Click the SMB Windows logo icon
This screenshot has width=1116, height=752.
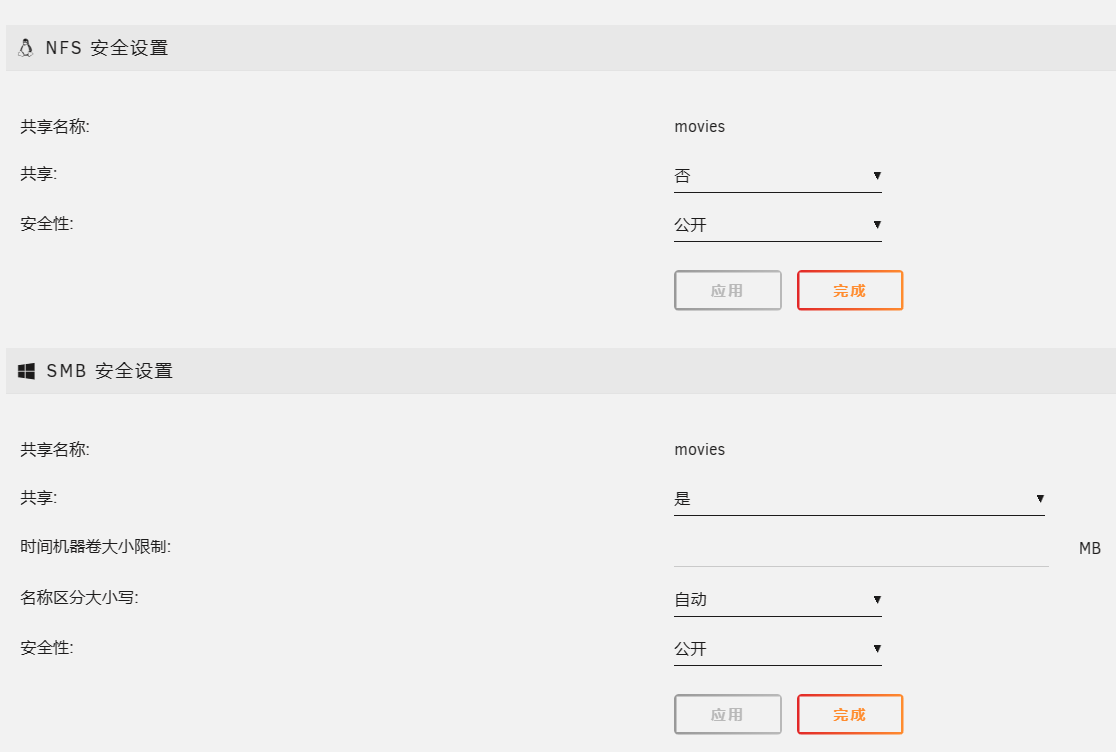coord(27,371)
